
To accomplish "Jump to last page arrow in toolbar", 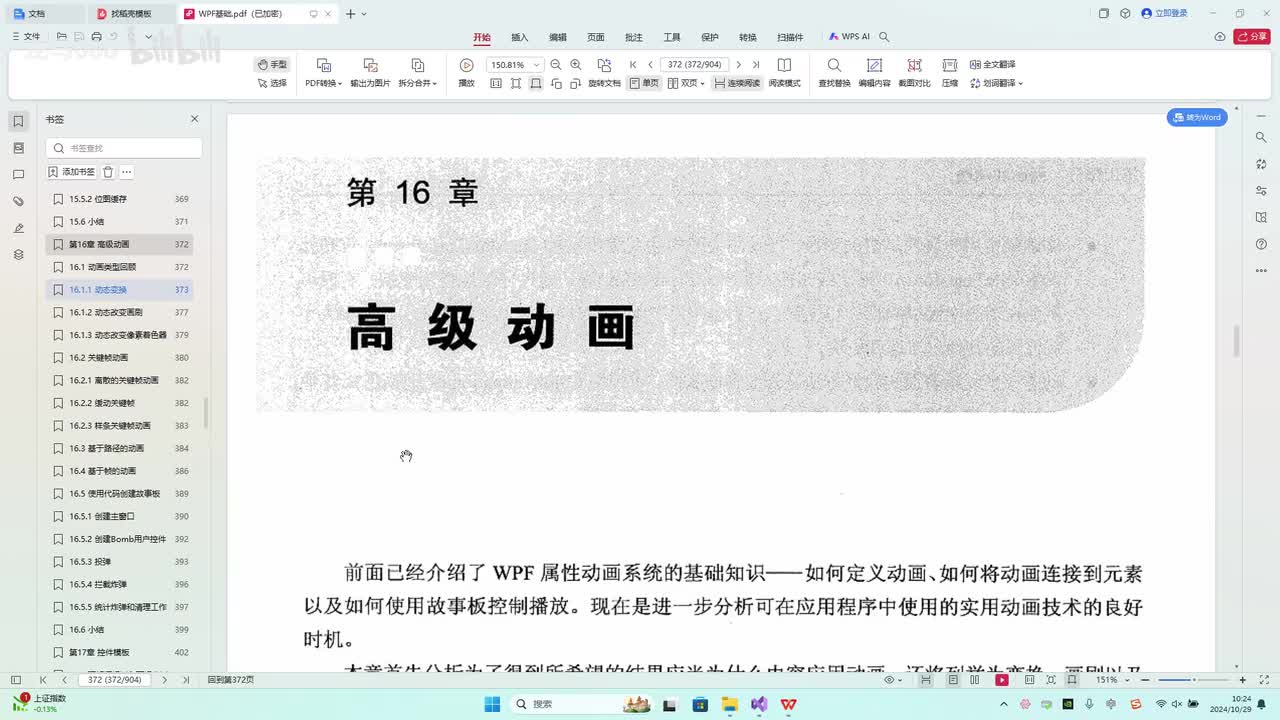I will point(755,65).
